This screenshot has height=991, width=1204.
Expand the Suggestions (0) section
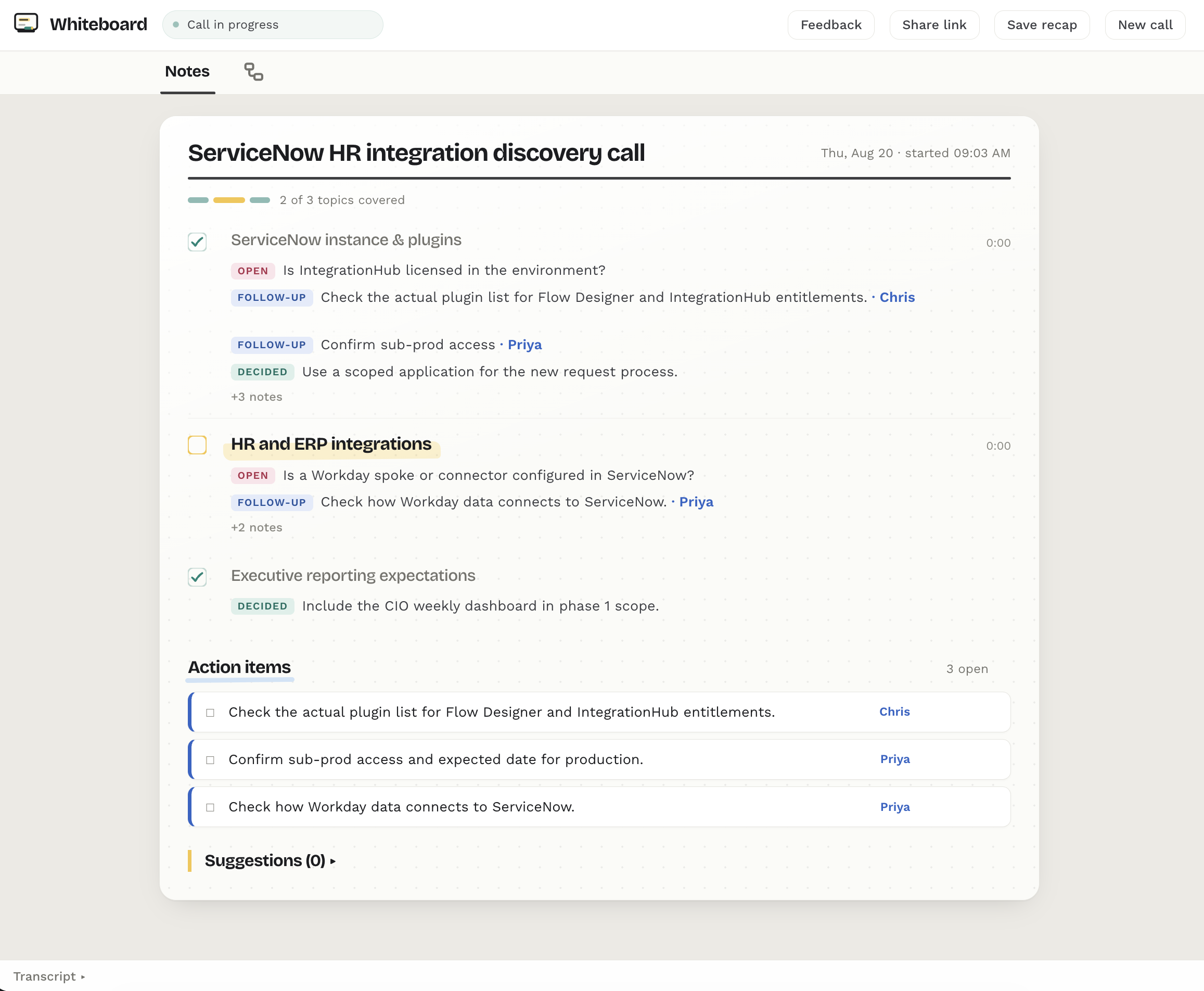pos(270,860)
